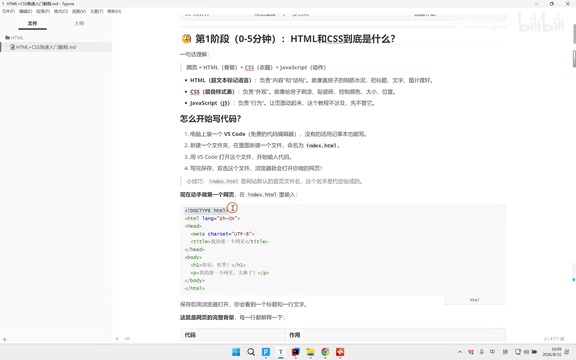This screenshot has height=360, width=576.
Task: Click the face emoji before the 第1阶段 heading
Action: coord(186,39)
